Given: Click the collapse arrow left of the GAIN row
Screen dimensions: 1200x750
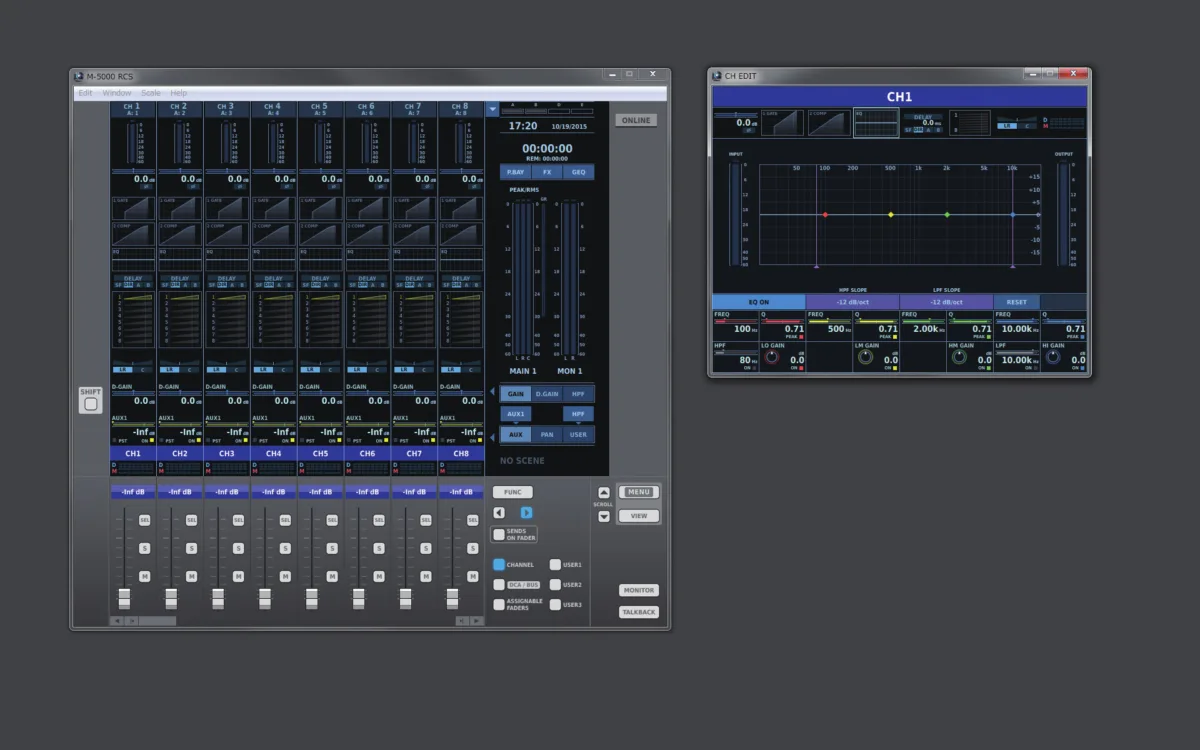Looking at the screenshot, I should (x=492, y=392).
